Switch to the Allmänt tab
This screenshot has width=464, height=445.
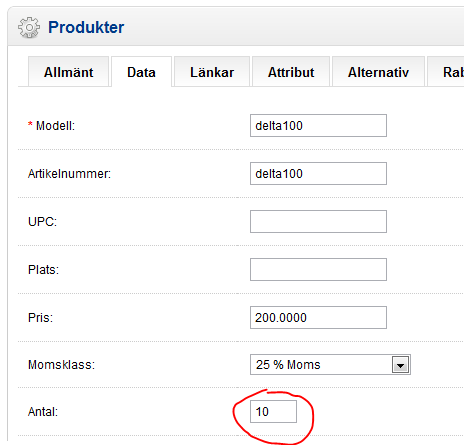coord(69,72)
